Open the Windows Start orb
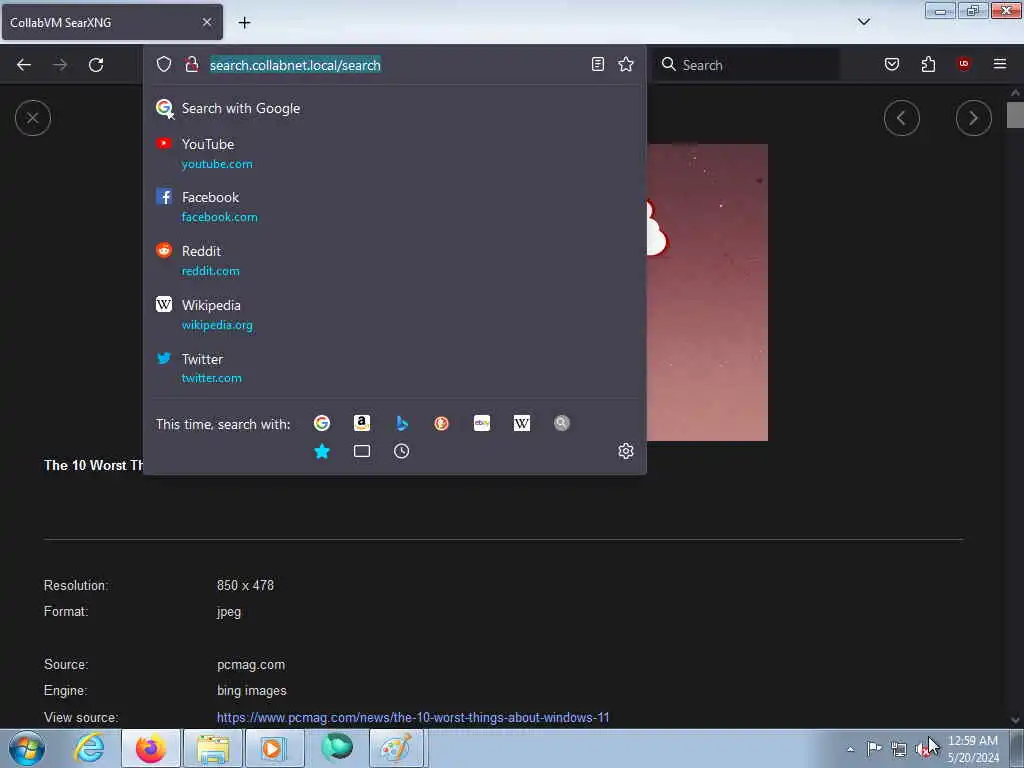This screenshot has width=1024, height=768. [x=27, y=748]
